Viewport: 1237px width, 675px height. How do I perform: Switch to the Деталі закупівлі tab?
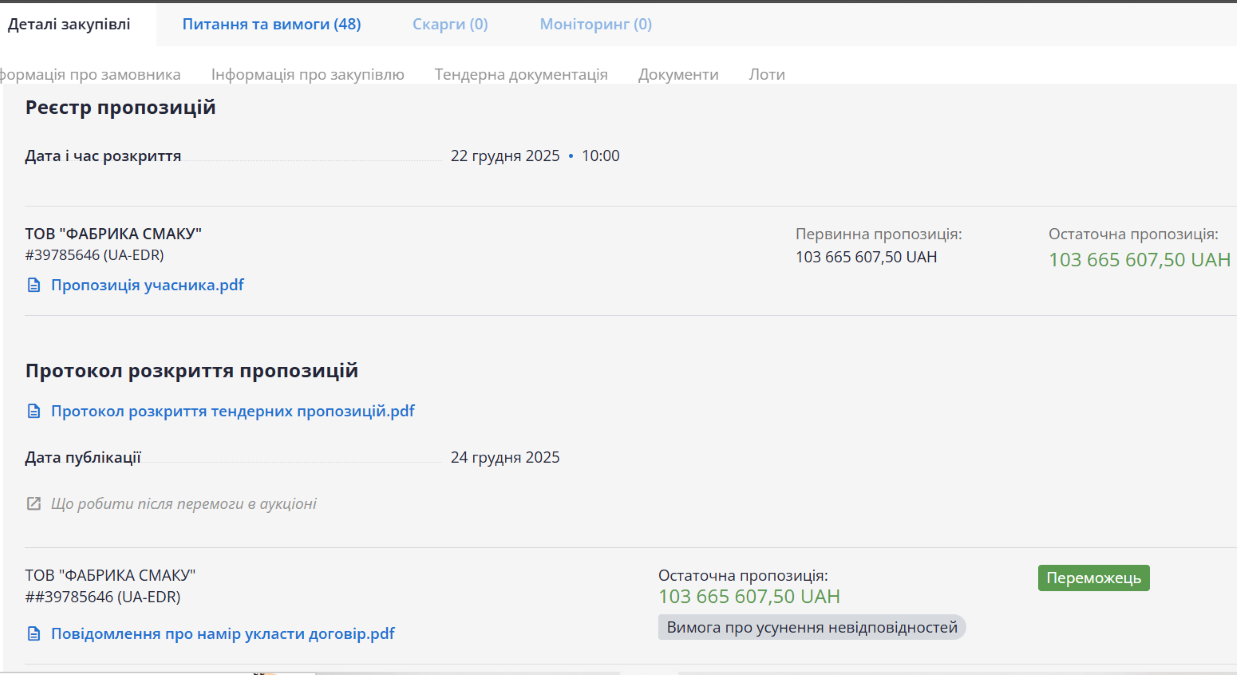[x=69, y=24]
